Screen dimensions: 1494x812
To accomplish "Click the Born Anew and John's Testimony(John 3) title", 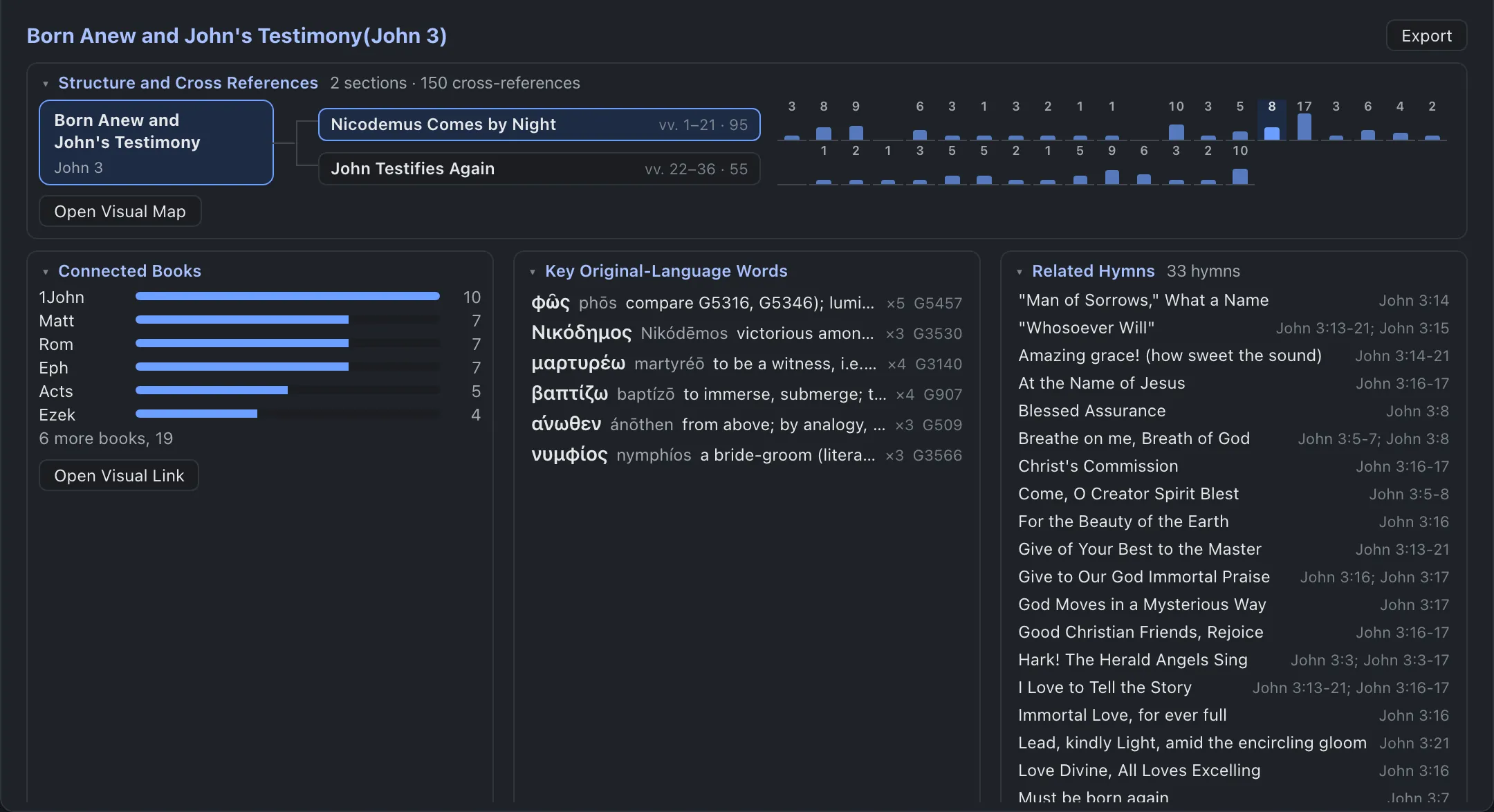I will 237,35.
